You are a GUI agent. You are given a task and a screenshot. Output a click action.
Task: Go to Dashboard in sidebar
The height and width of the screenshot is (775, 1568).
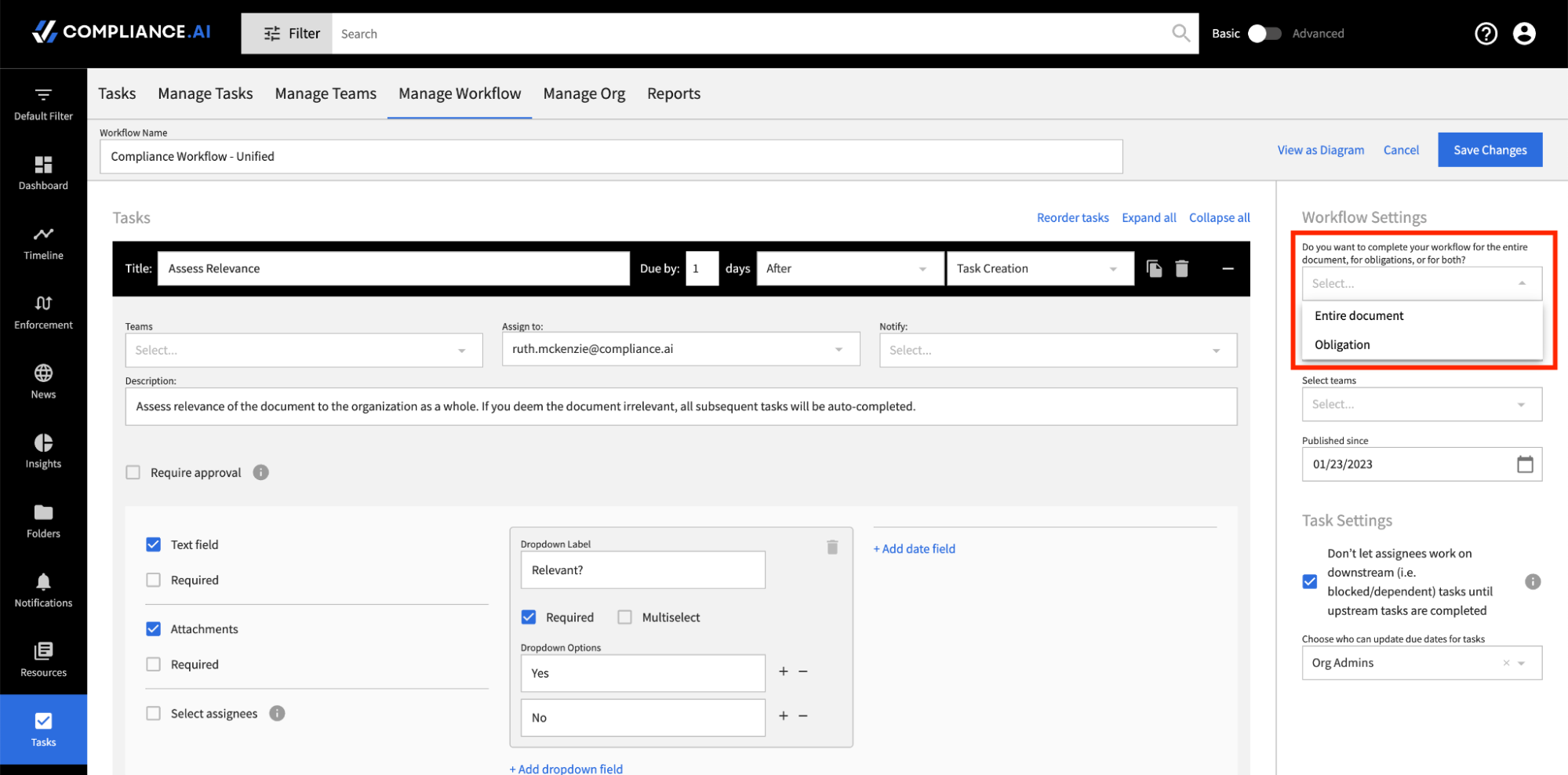[43, 173]
